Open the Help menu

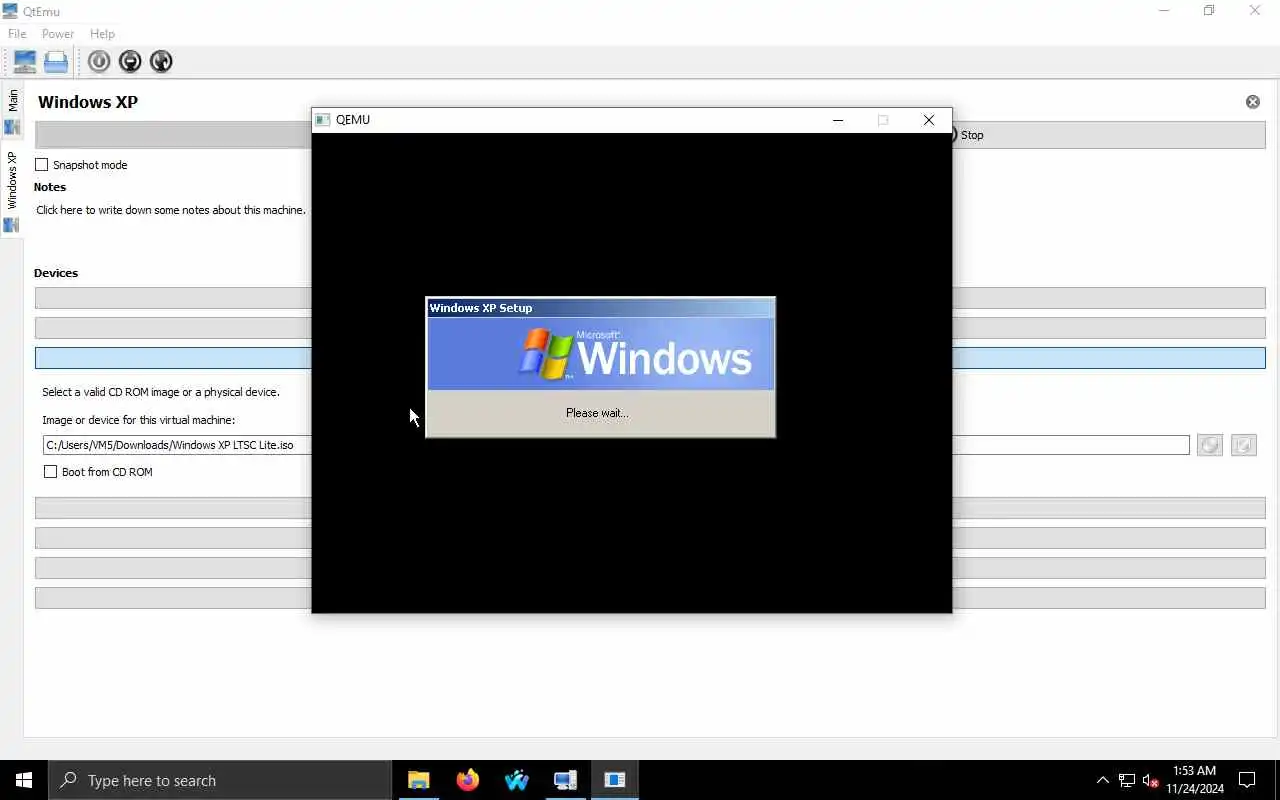pyautogui.click(x=102, y=34)
